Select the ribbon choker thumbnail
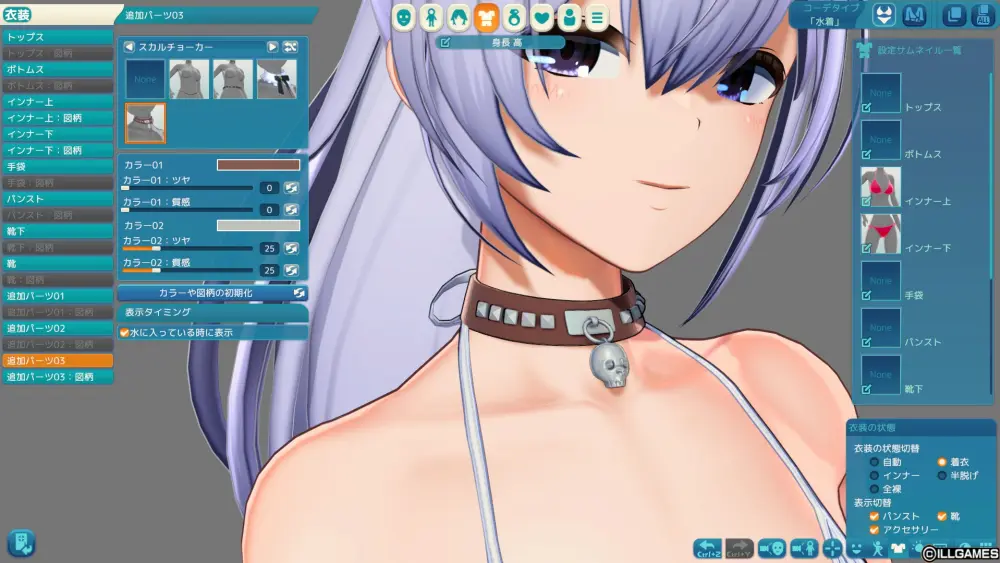1000x563 pixels. [277, 79]
